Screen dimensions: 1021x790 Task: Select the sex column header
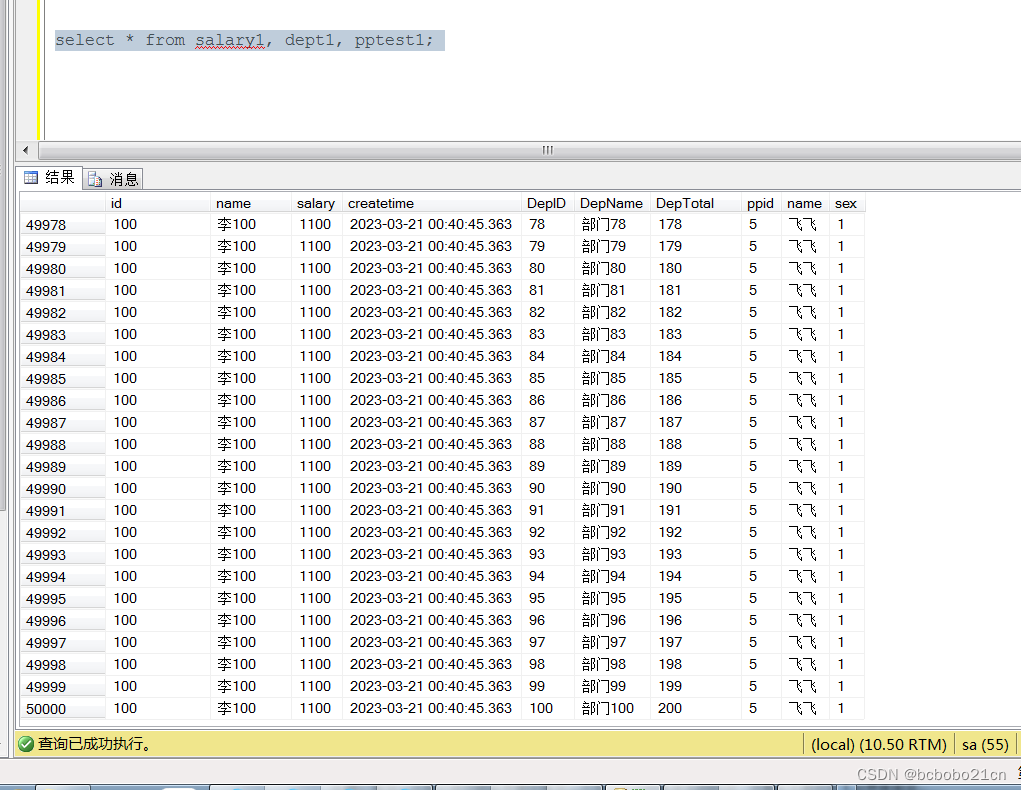click(846, 203)
